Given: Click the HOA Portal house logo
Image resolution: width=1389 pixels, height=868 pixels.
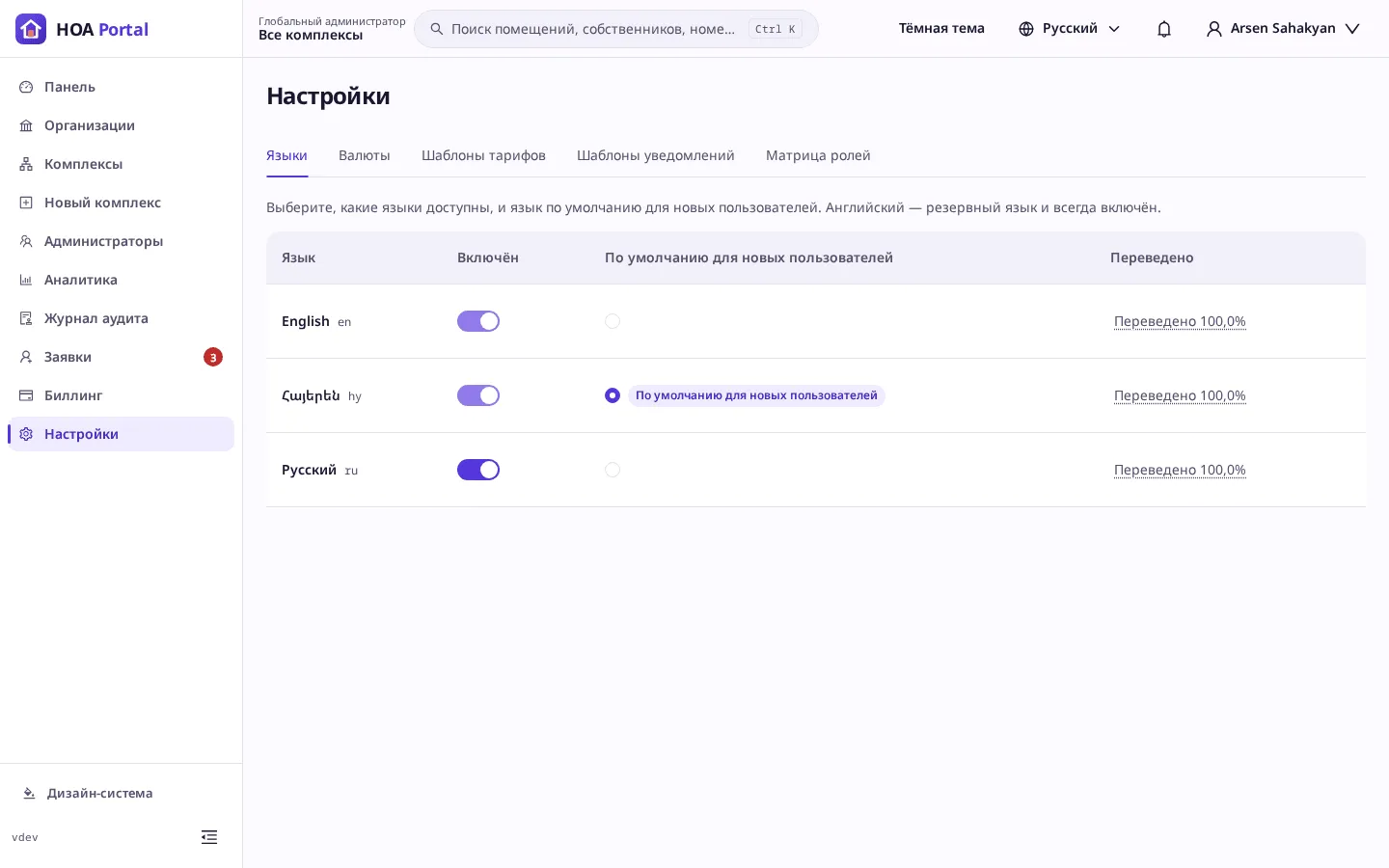Looking at the screenshot, I should pyautogui.click(x=31, y=29).
